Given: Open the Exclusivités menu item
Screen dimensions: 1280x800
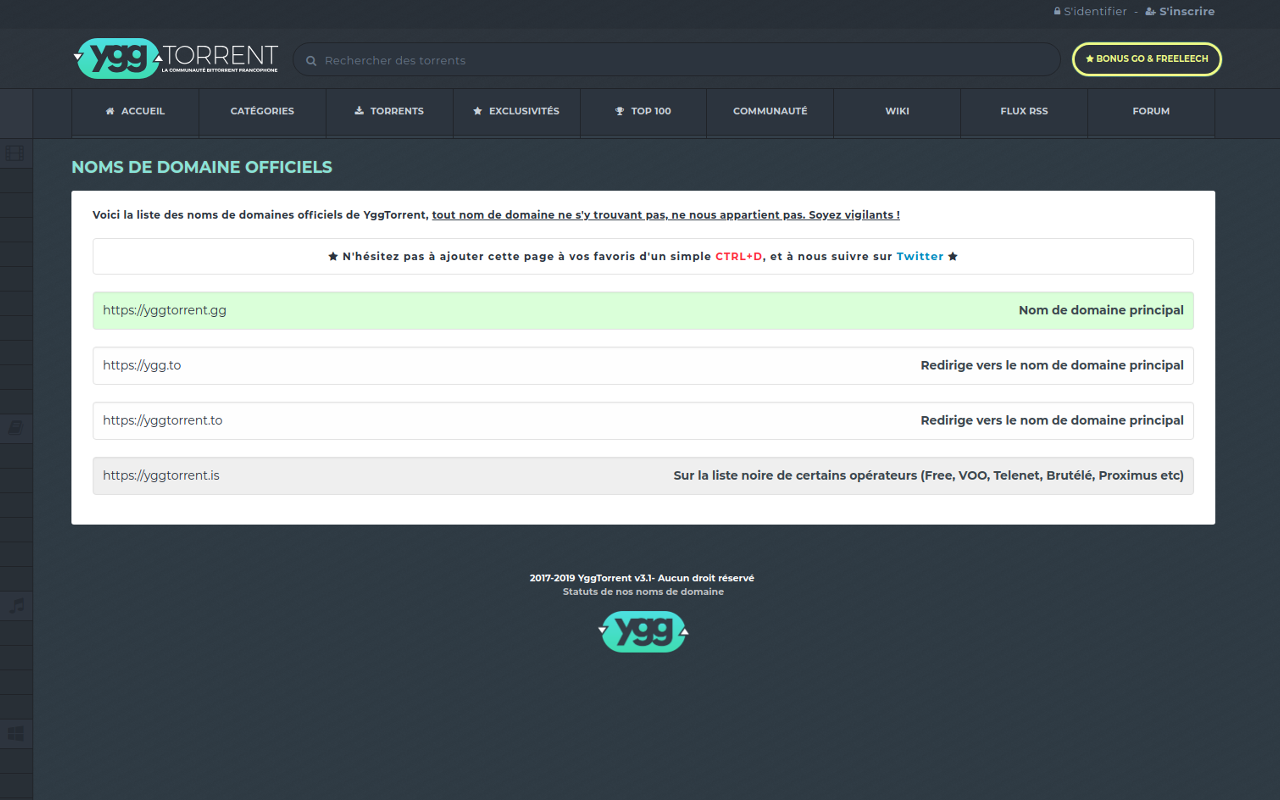Looking at the screenshot, I should pos(516,111).
